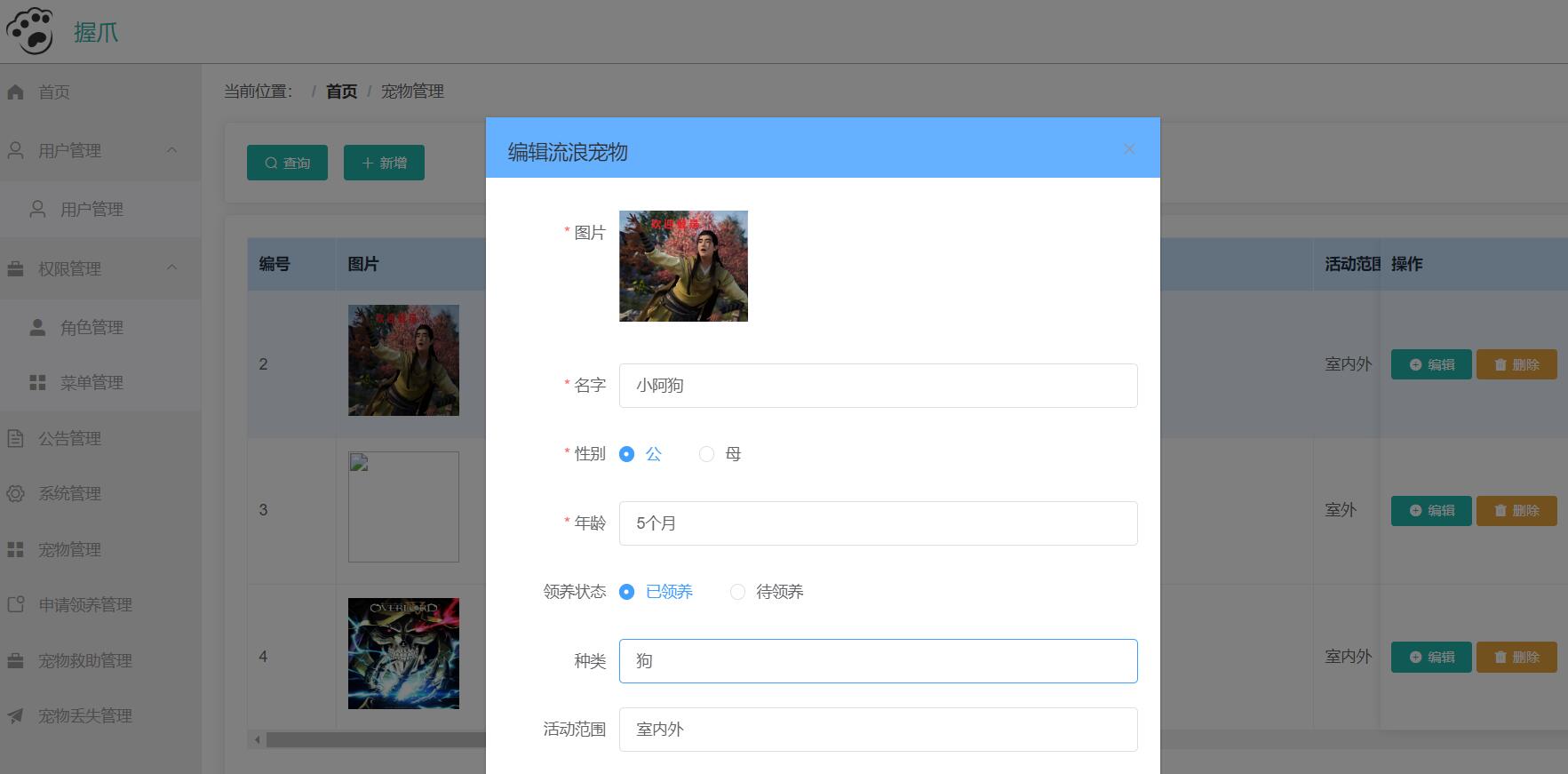The image size is (1568, 774).
Task: Click the uploaded pet image in the dialog
Action: [683, 266]
